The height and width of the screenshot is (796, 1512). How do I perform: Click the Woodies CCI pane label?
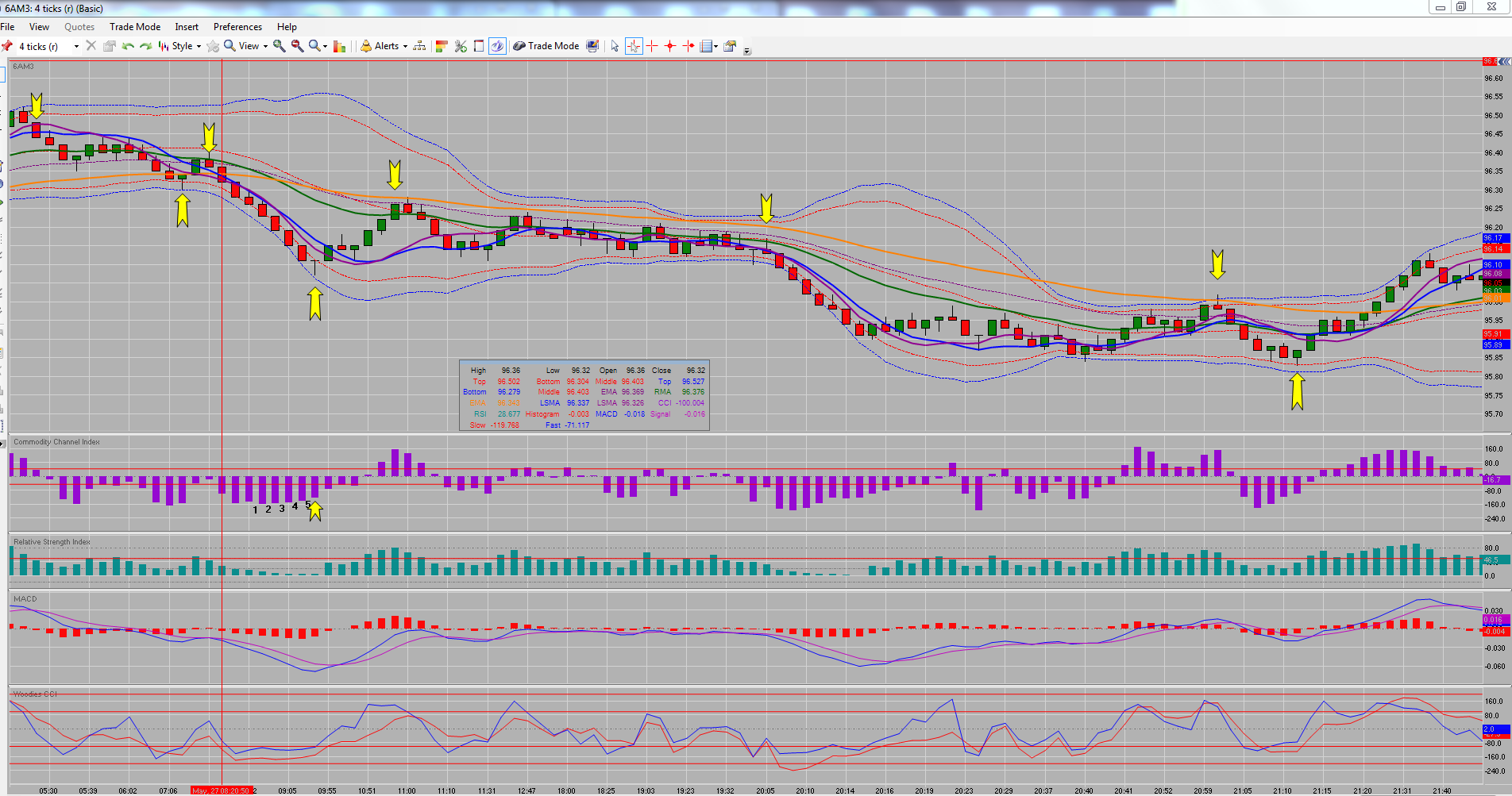35,694
